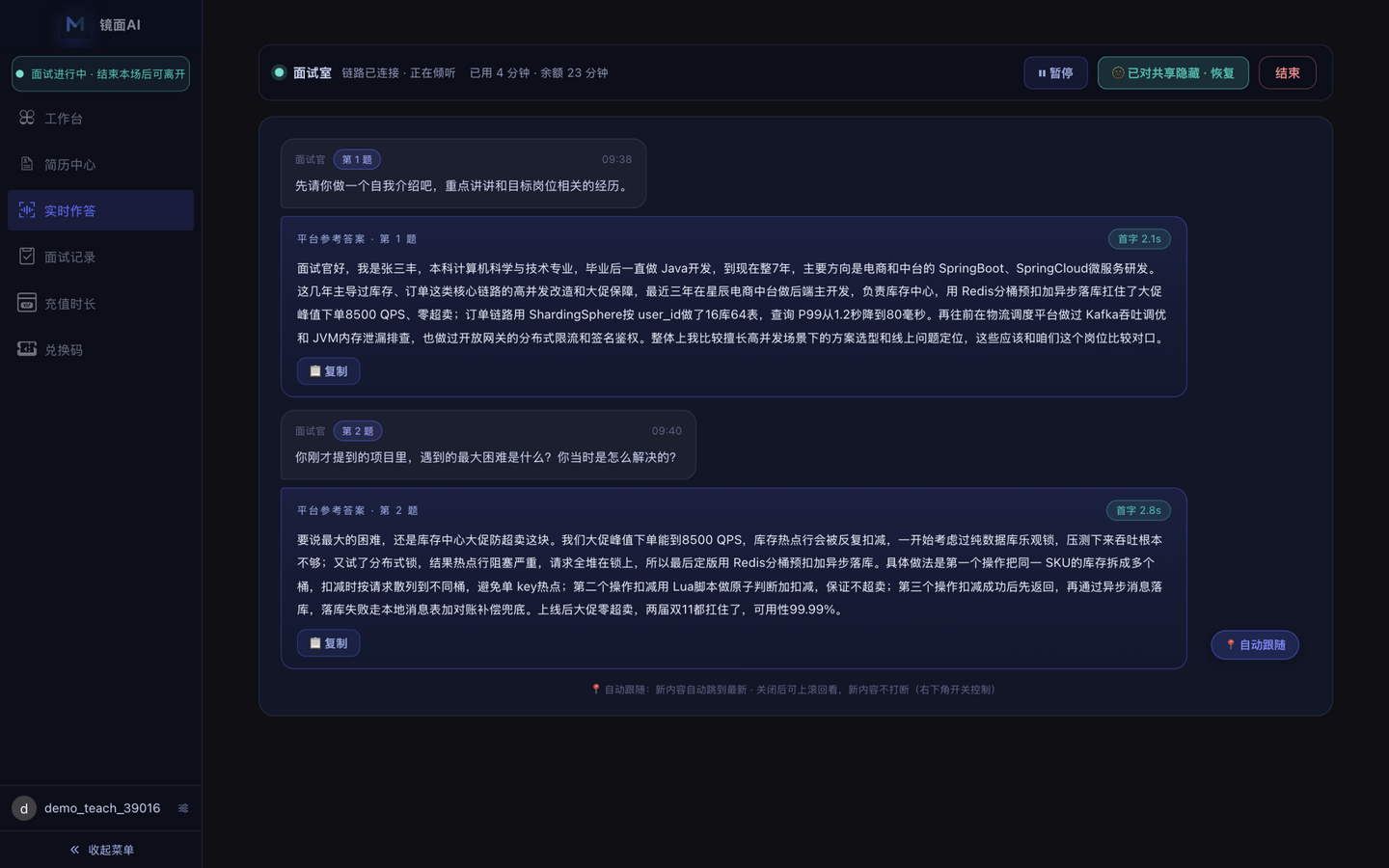Copy the answer to question 1
Viewport: 1389px width, 868px height.
[328, 371]
